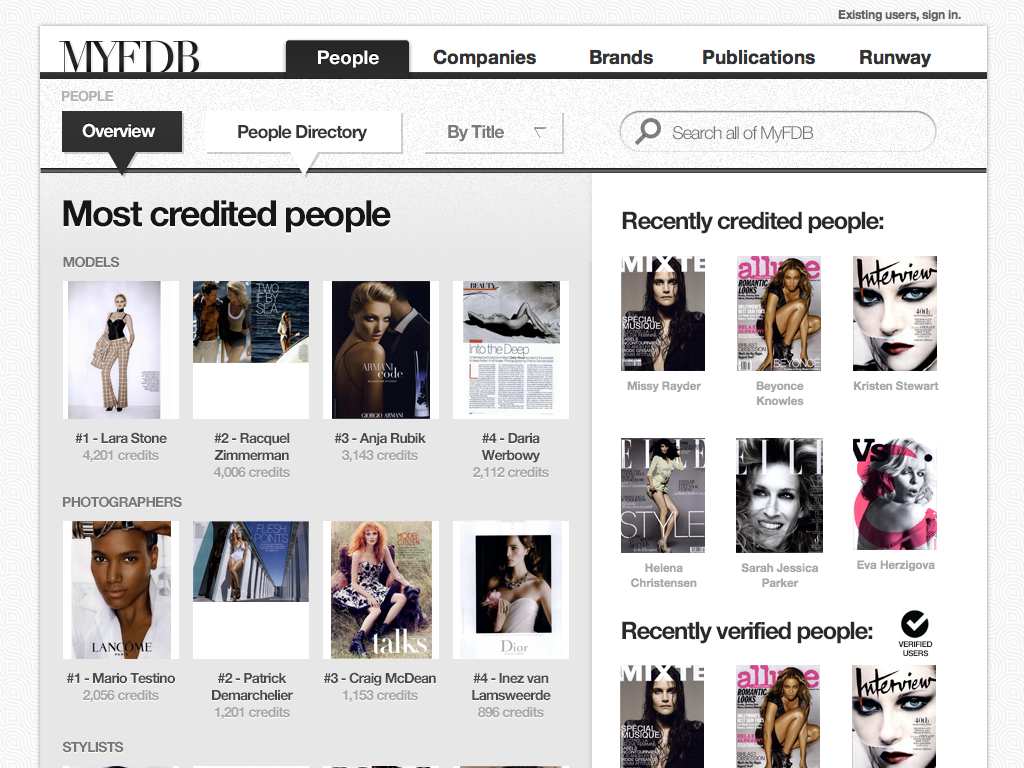Open the Runway tab
The height and width of the screenshot is (768, 1024).
click(x=895, y=57)
